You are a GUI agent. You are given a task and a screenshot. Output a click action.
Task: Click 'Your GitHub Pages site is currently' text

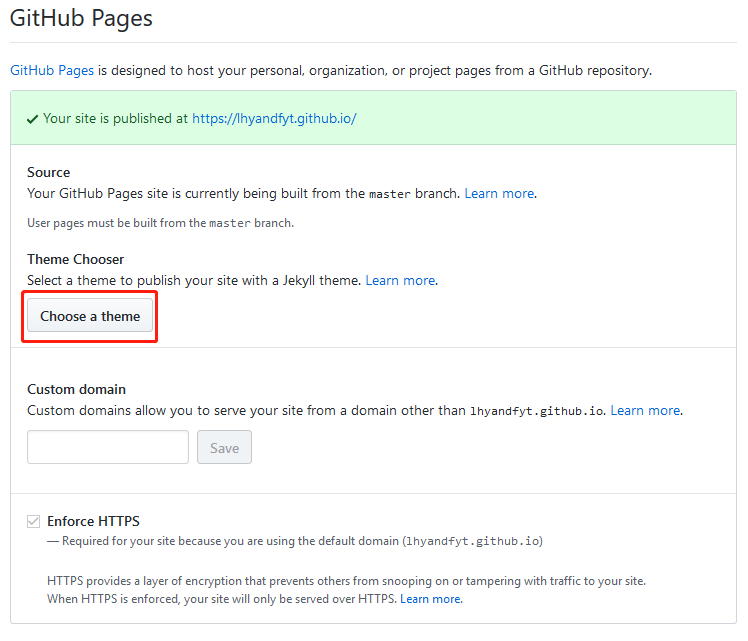243,194
